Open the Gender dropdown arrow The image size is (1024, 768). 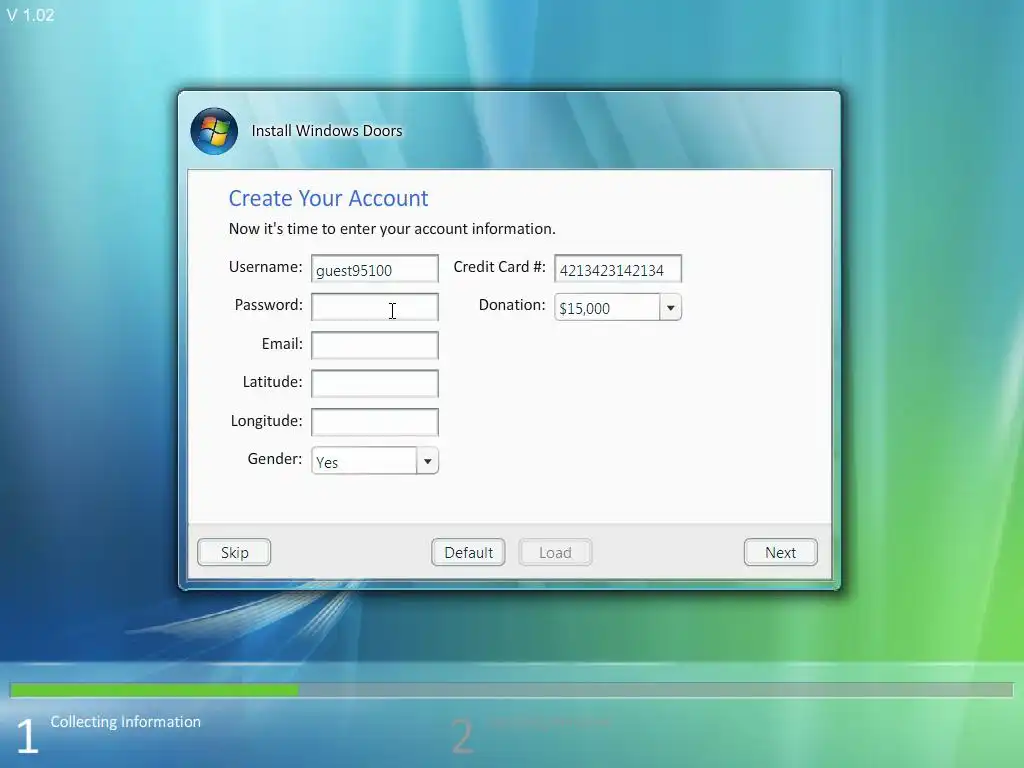pyautogui.click(x=427, y=461)
